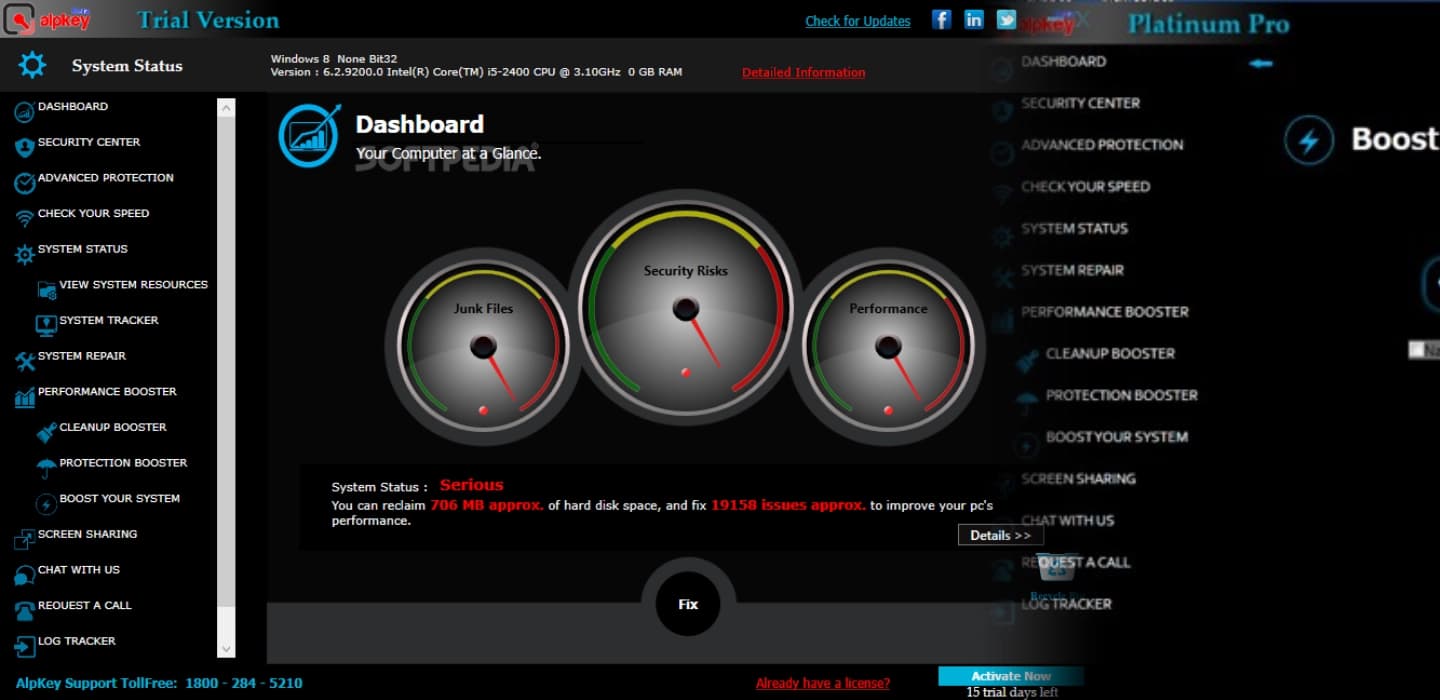Click the Details >> button
1440x700 pixels.
pos(1000,535)
